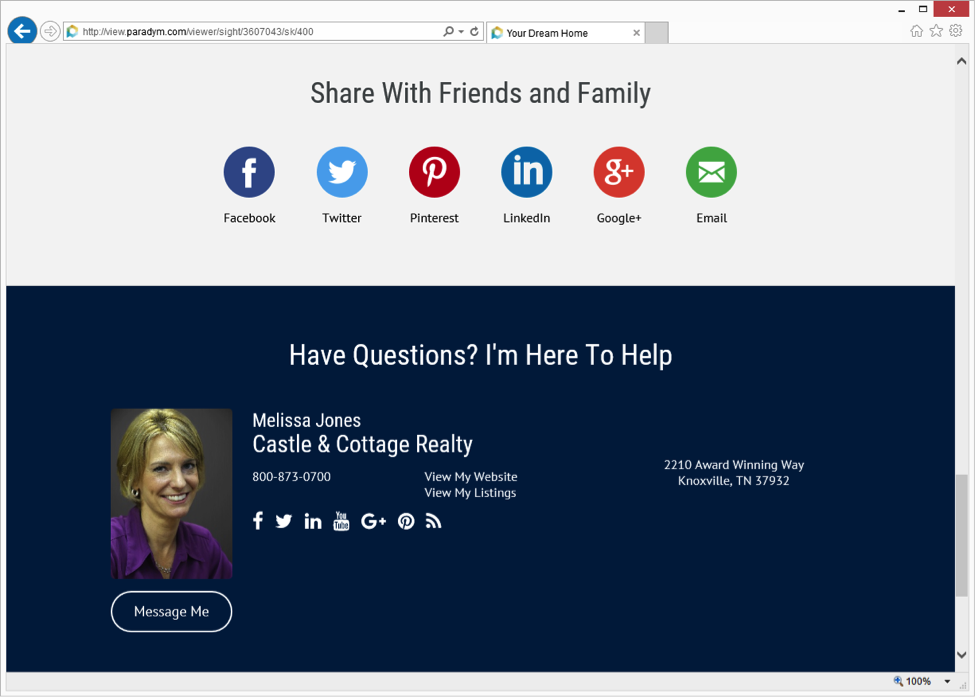Open agent's small G+ icon in footer

tap(373, 521)
